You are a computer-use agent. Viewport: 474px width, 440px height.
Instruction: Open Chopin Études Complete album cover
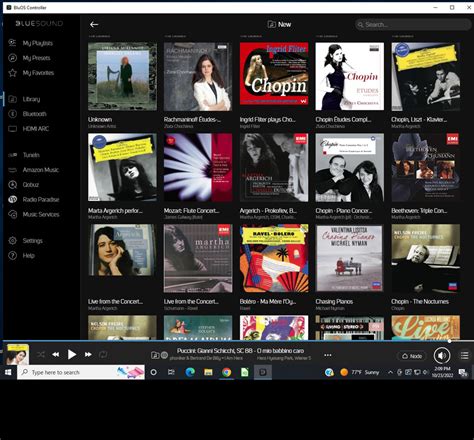tap(350, 76)
